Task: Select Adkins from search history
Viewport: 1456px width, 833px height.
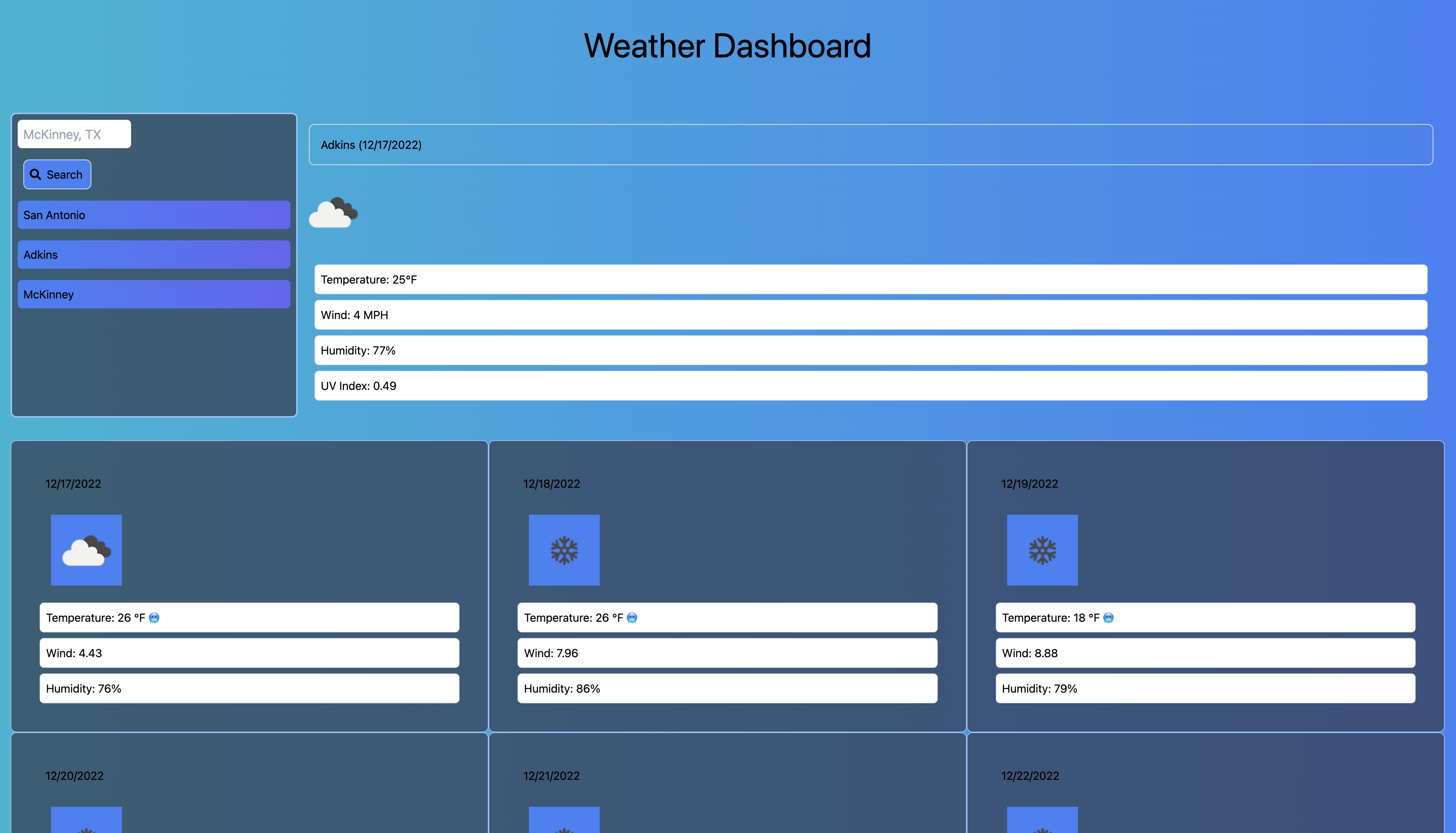Action: (x=154, y=255)
